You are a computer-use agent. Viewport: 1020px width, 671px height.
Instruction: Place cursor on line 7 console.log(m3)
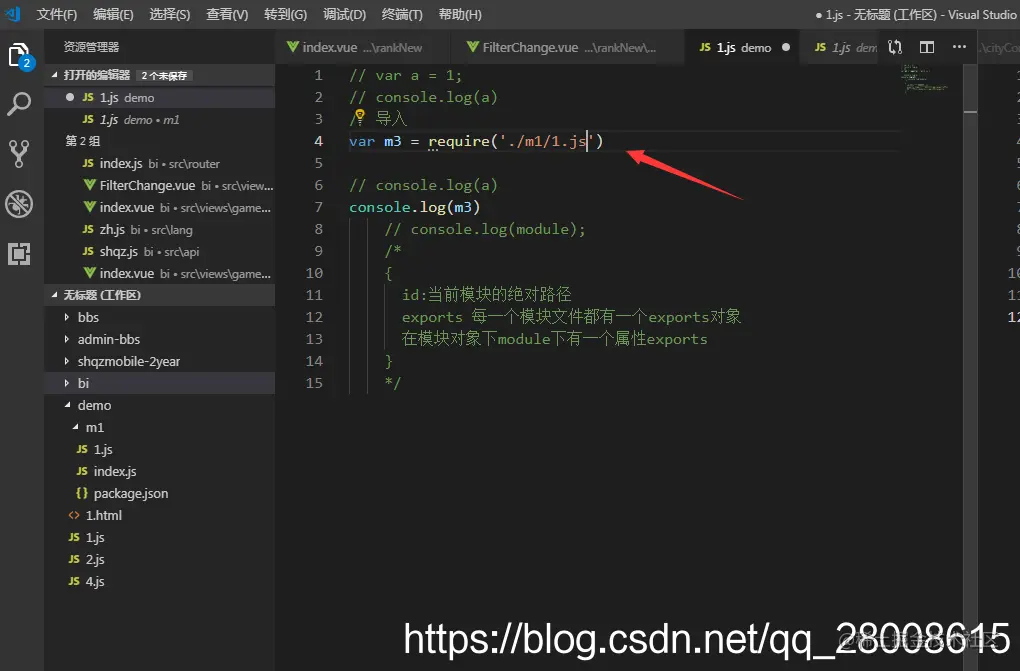(x=414, y=208)
